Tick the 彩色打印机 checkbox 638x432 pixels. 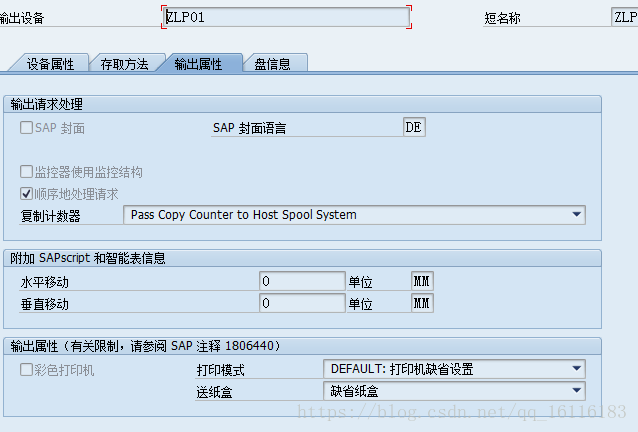pyautogui.click(x=26, y=370)
